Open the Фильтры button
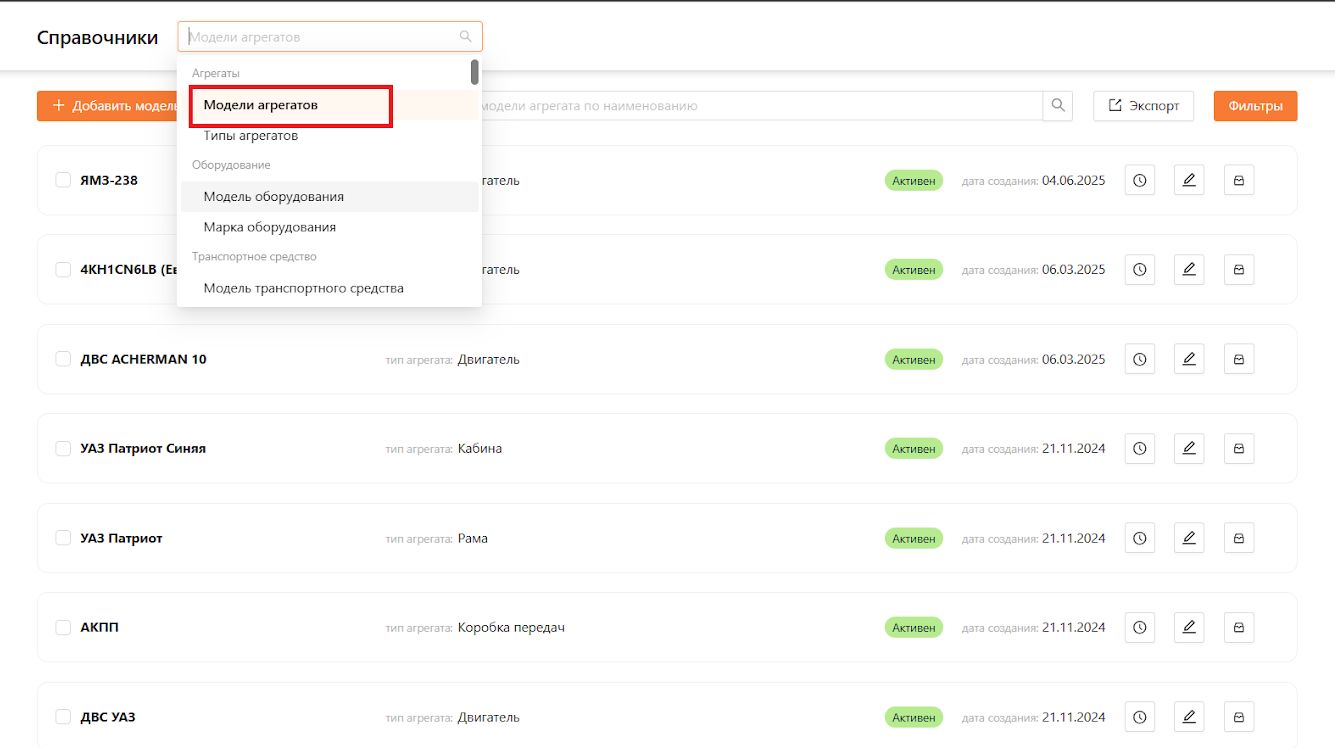Screen dimensions: 1335x748 1256,106
